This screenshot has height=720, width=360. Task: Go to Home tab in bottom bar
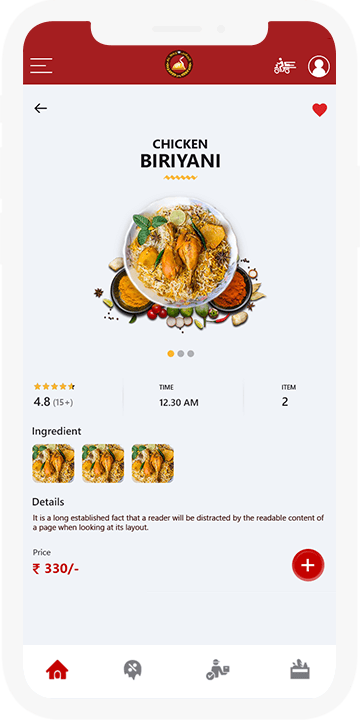pyautogui.click(x=57, y=669)
